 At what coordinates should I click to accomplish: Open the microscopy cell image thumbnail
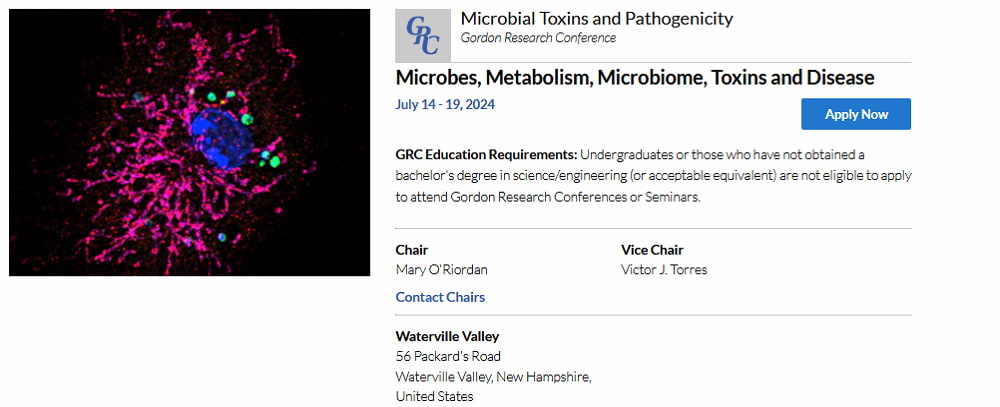[x=189, y=142]
